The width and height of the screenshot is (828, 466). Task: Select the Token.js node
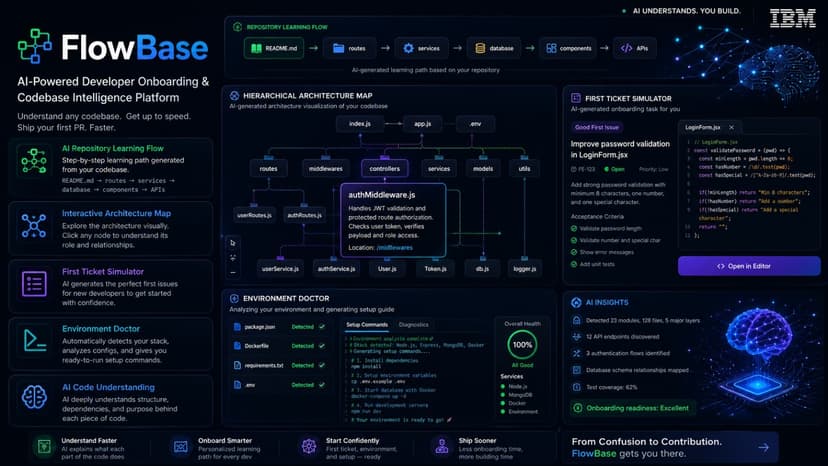point(436,269)
